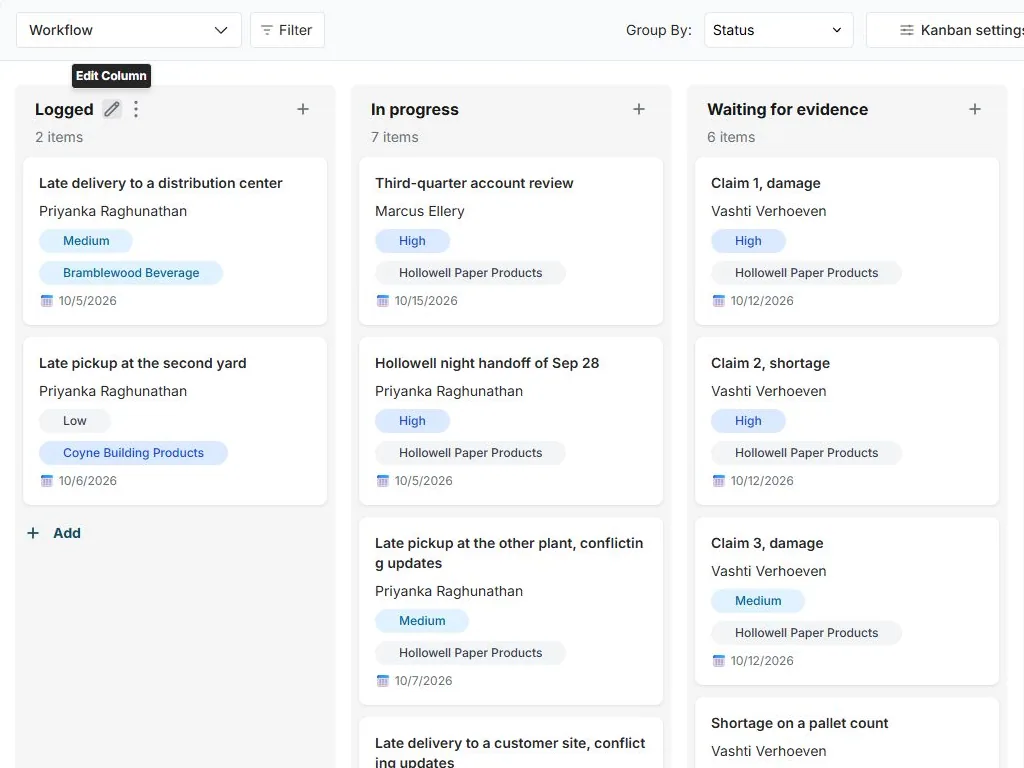The image size is (1024, 768).
Task: Click the Bramblewood Beverage tag
Action: click(131, 273)
